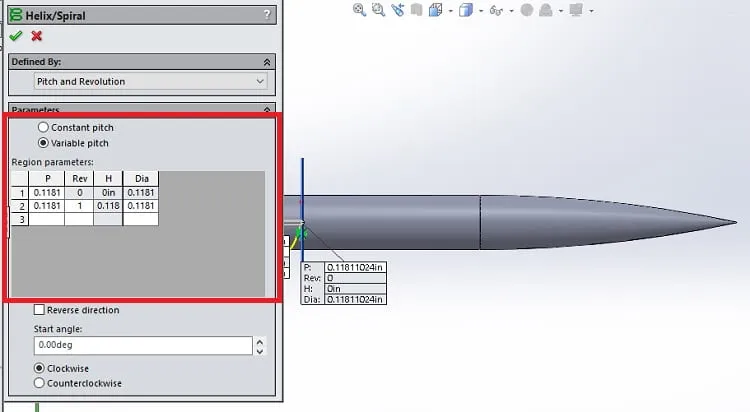Screen dimensions: 750x412
Task: Choose the Counterclockwise radio option
Action: tap(39, 383)
